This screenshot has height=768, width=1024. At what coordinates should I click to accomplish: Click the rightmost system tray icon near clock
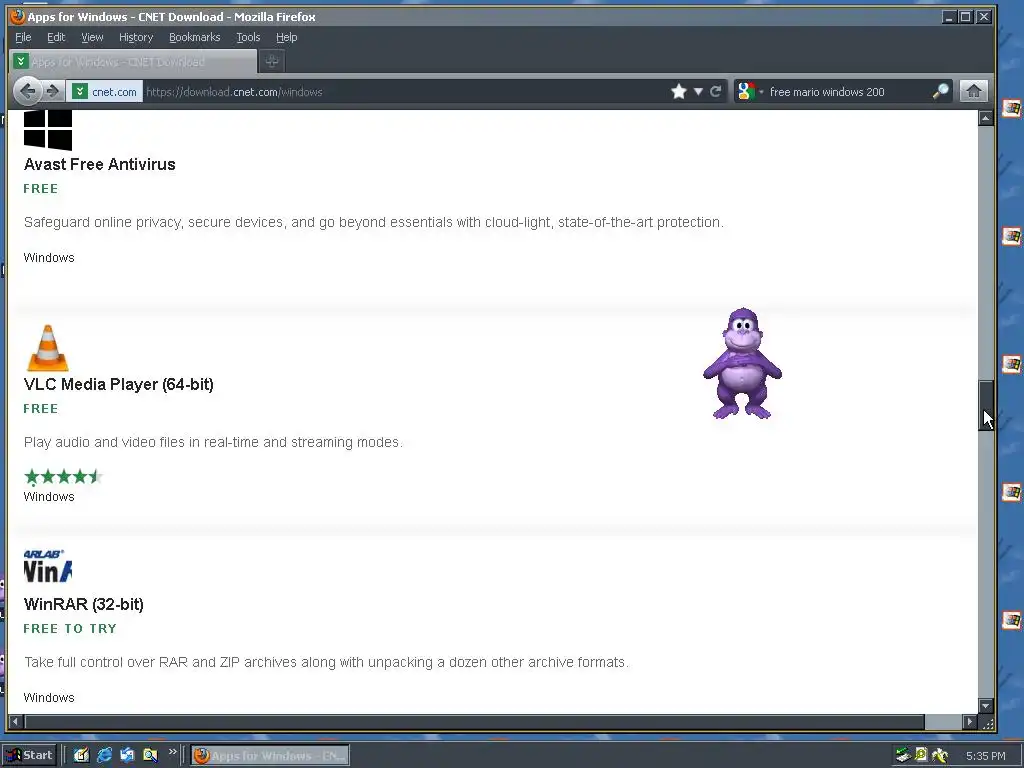click(x=940, y=756)
